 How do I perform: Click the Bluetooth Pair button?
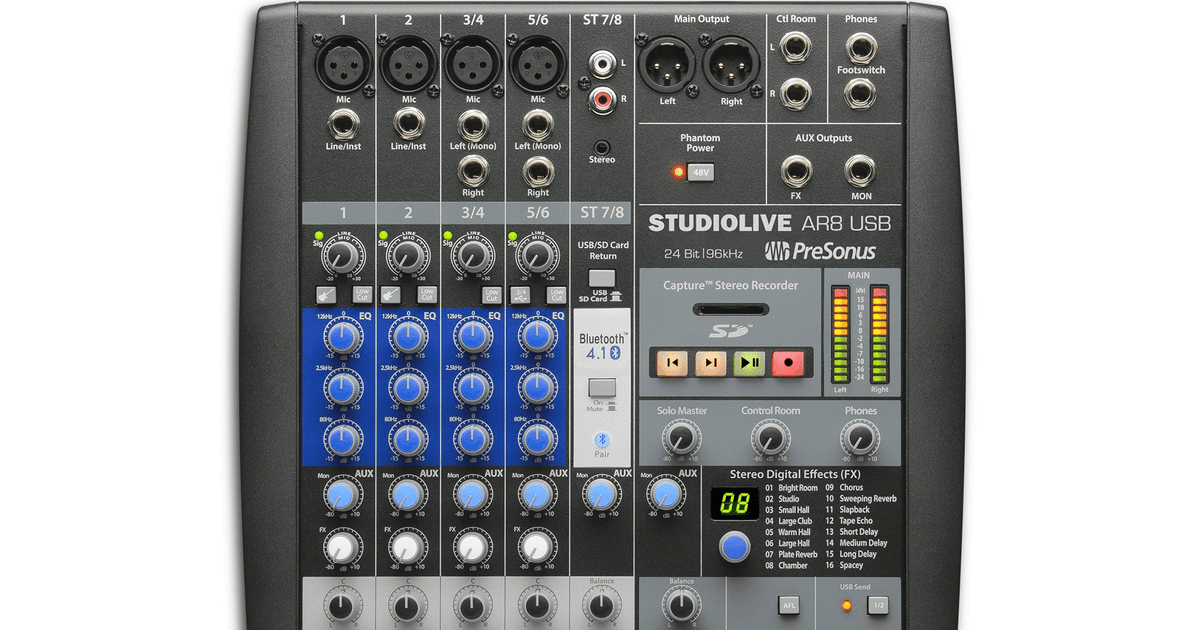[601, 437]
